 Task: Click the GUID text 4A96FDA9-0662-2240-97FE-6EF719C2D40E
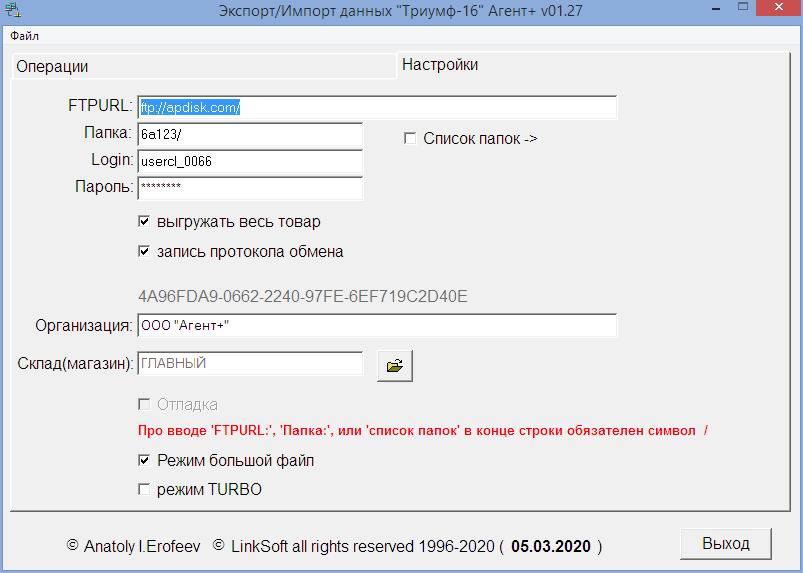point(303,296)
